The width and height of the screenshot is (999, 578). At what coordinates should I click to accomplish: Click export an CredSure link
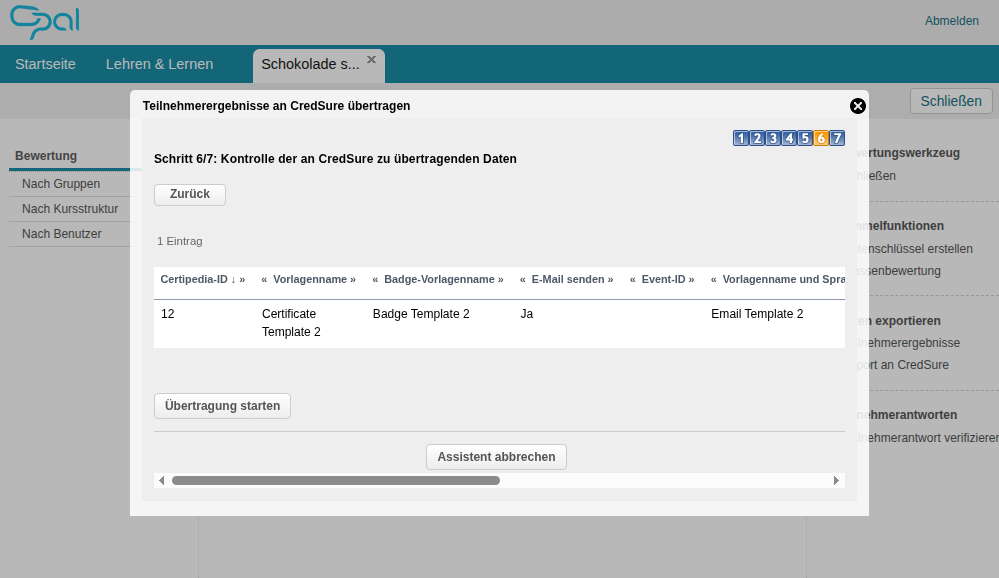[x=903, y=365]
